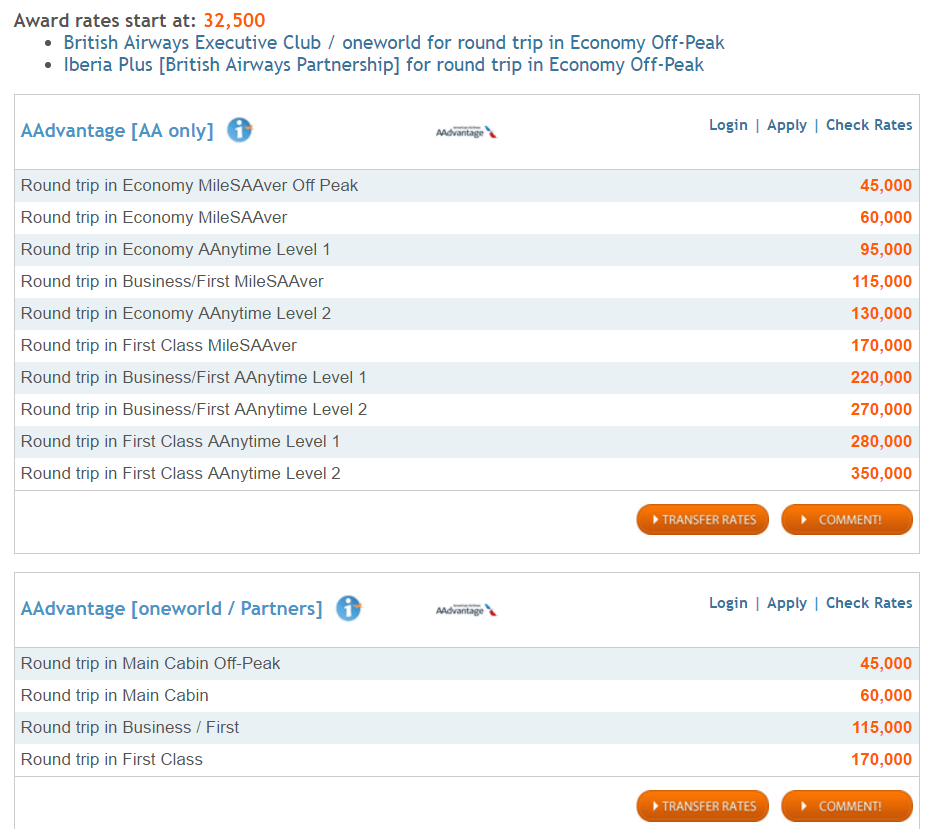This screenshot has height=829, width=934.
Task: Click Apply in oneworld / Partners section
Action: (x=787, y=603)
